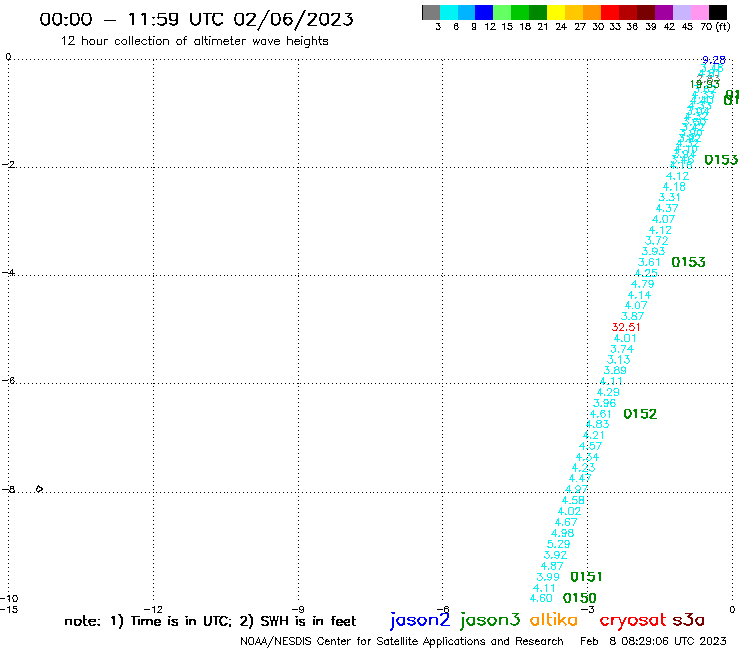Click the 4.97 wave height value
The image size is (740, 650).
click(576, 490)
